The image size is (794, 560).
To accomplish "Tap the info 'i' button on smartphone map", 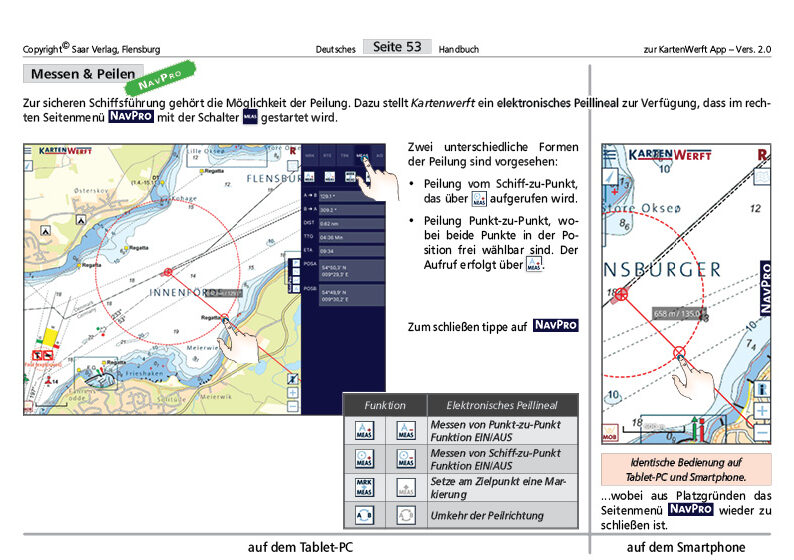I will click(762, 389).
